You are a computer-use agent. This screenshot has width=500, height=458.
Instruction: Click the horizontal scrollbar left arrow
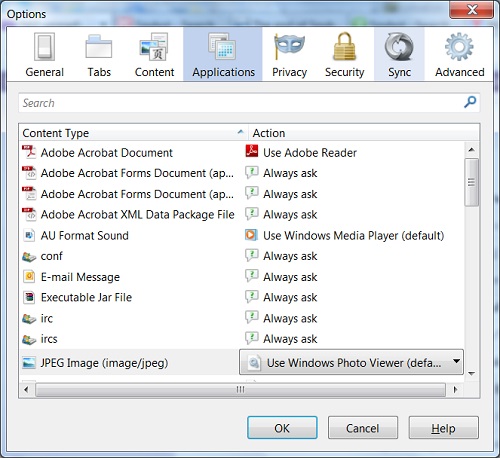pos(27,389)
